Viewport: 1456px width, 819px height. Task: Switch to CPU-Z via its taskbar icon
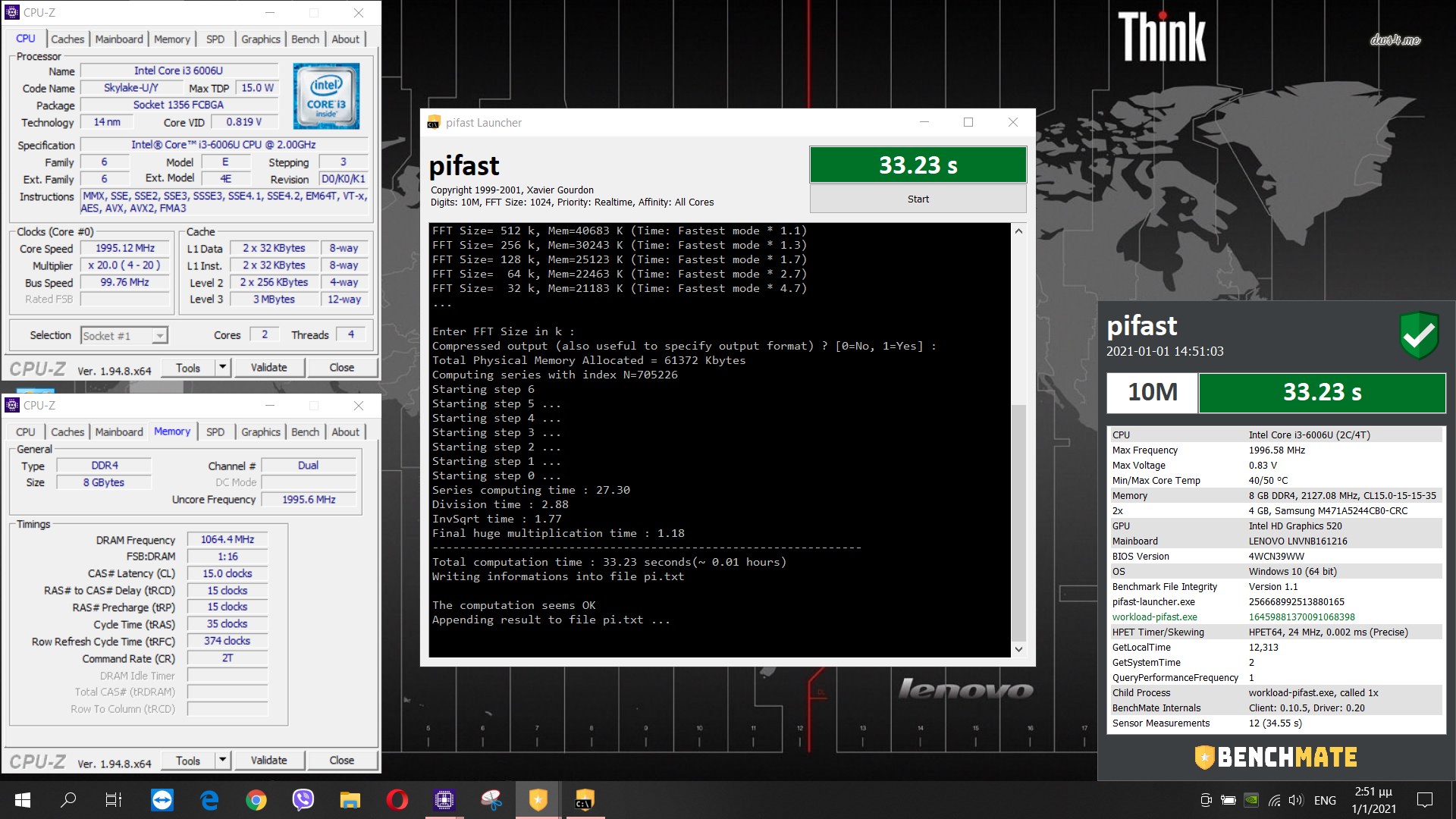coord(444,800)
